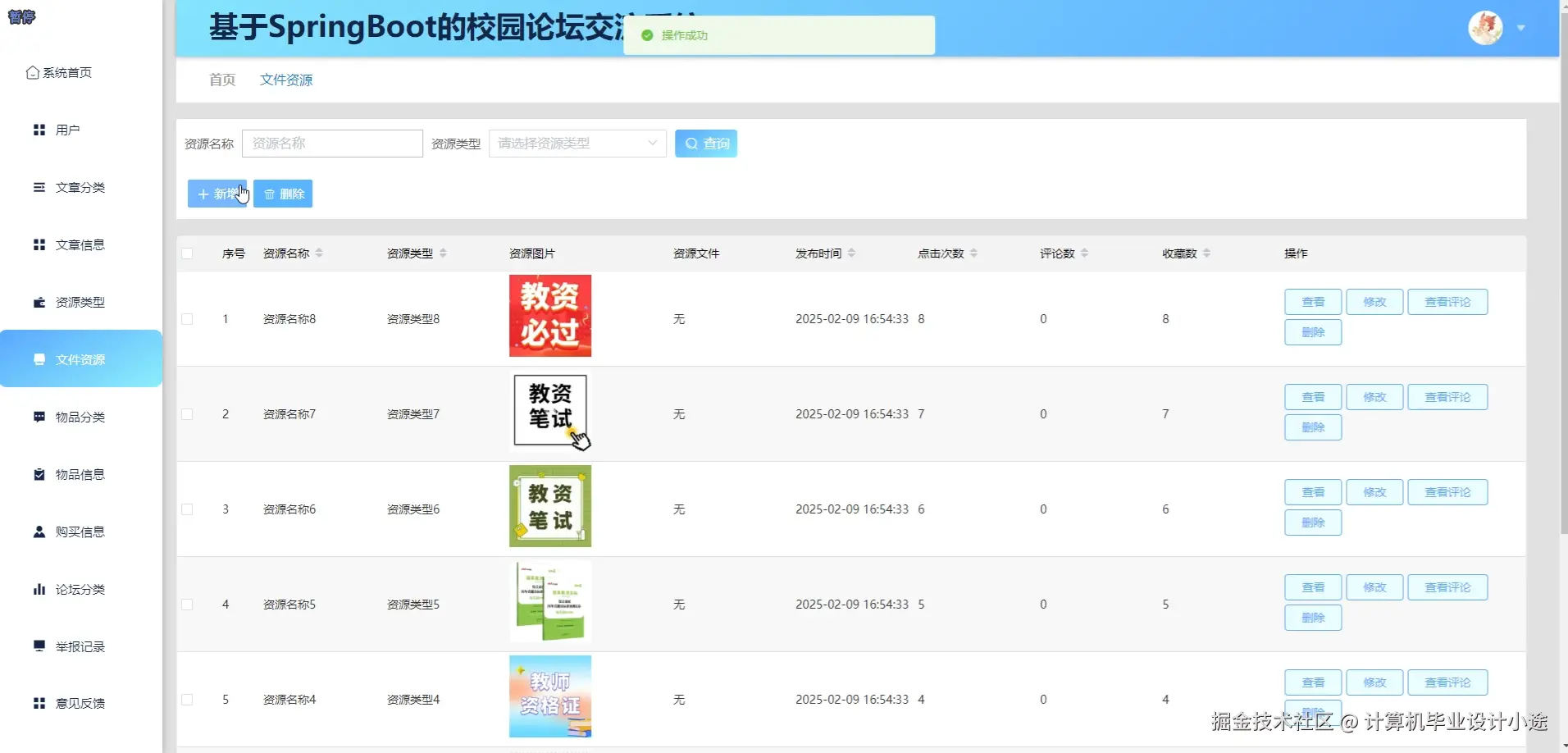Open the 资源名称6 green 教资笔试 thumbnail
This screenshot has height=753, width=1568.
pos(550,506)
